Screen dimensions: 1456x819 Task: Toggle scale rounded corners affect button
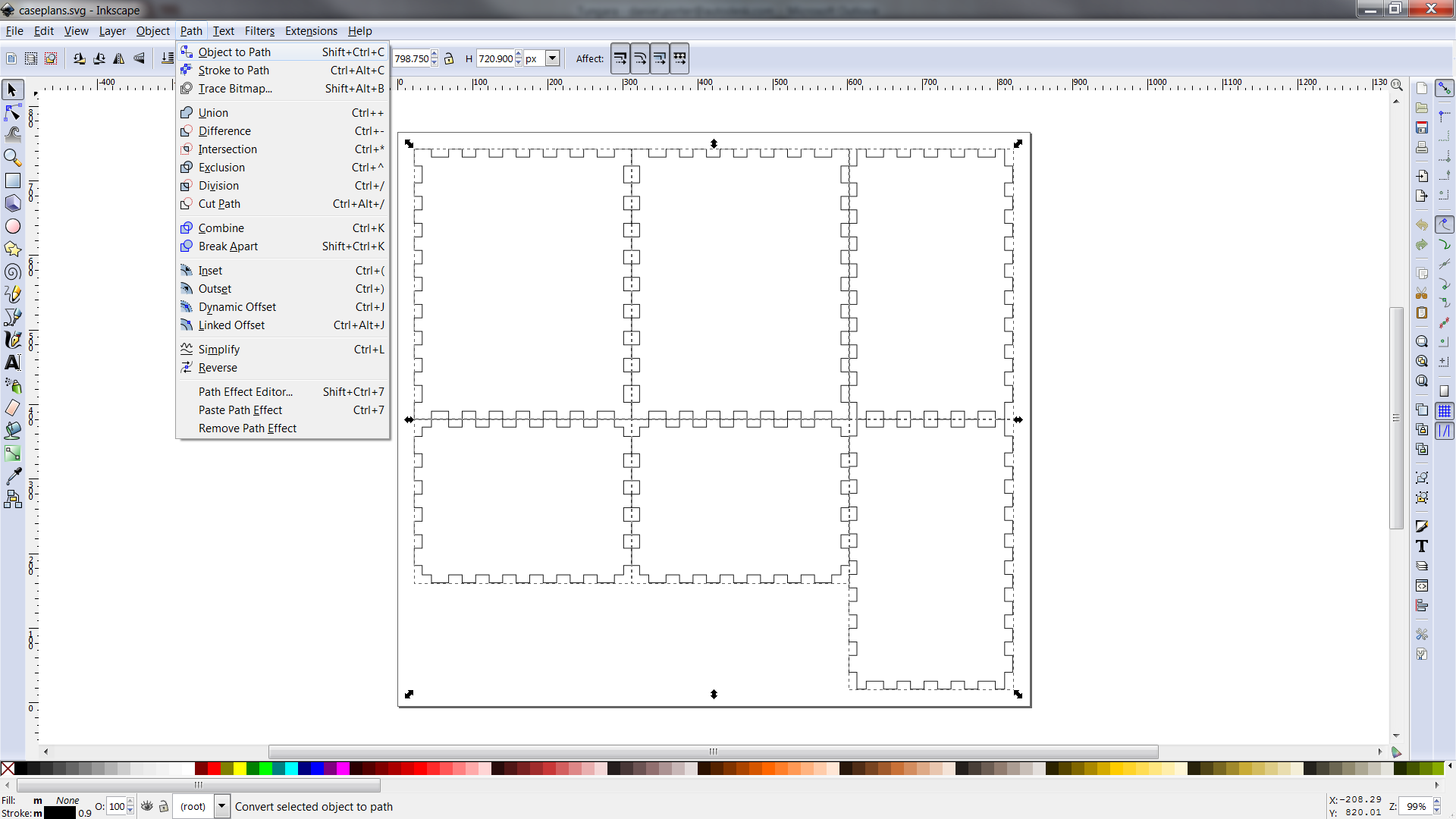[x=640, y=58]
